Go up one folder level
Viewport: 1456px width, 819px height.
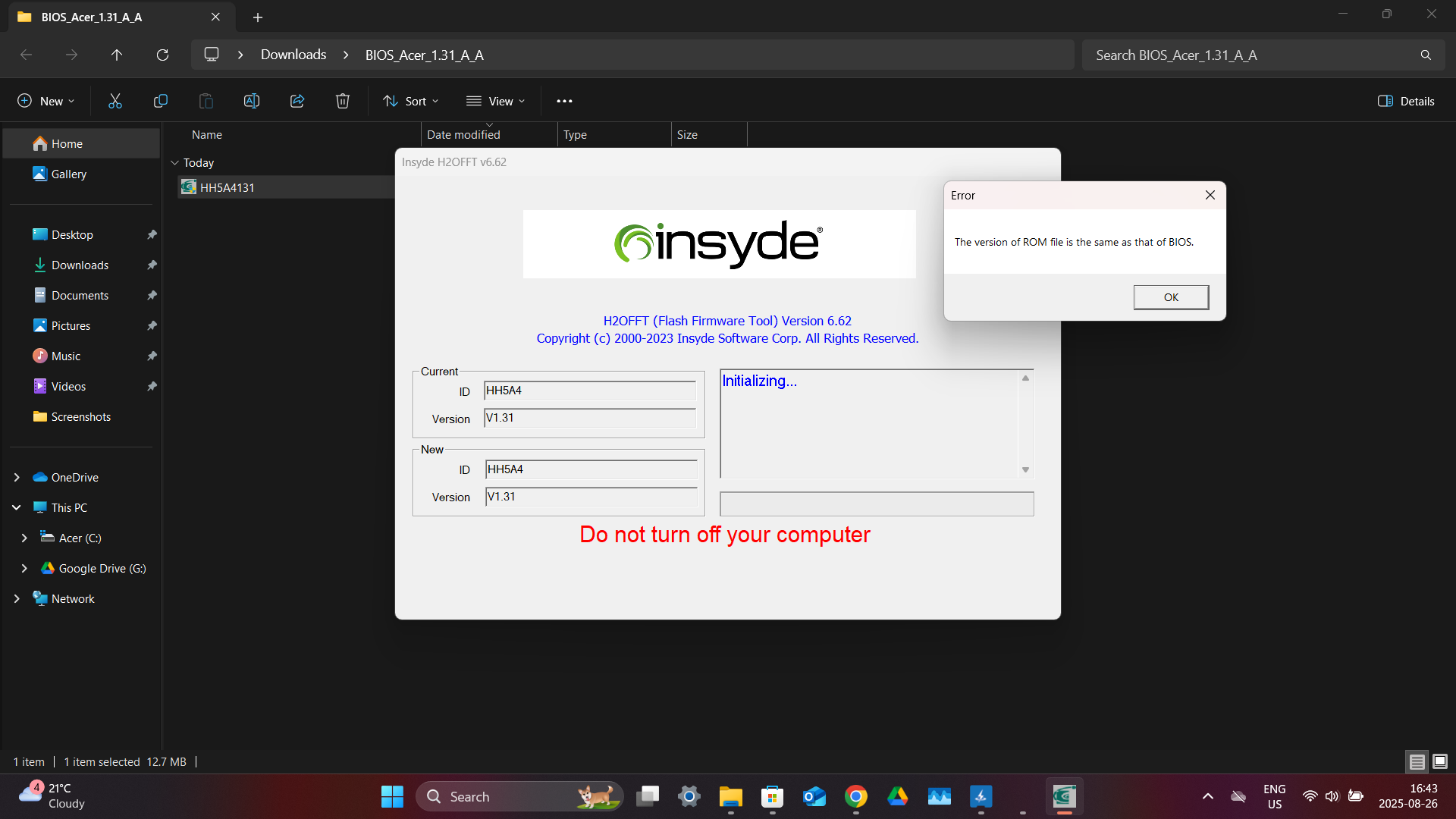(x=117, y=55)
